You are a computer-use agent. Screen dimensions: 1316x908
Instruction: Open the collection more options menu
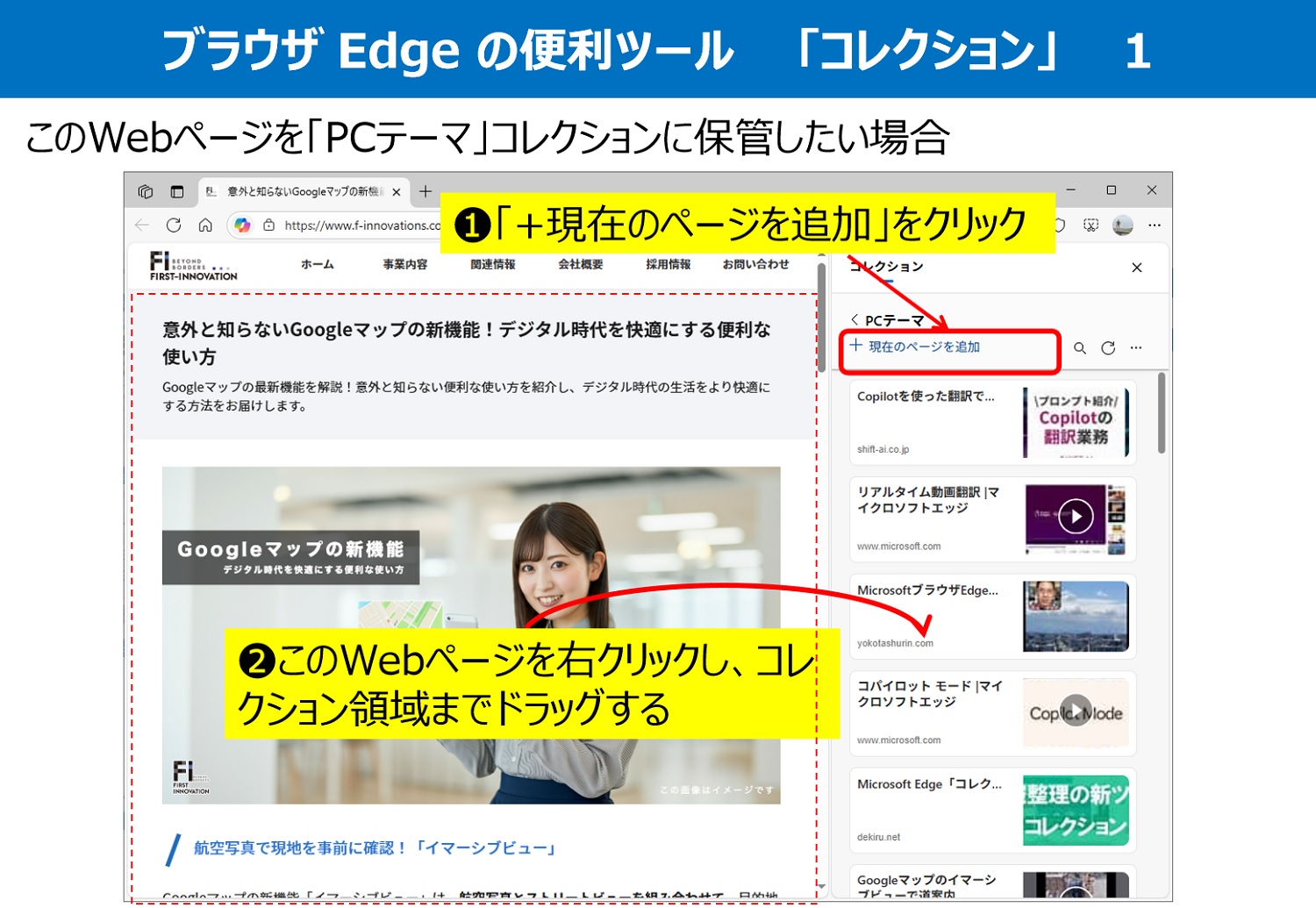click(x=1136, y=348)
